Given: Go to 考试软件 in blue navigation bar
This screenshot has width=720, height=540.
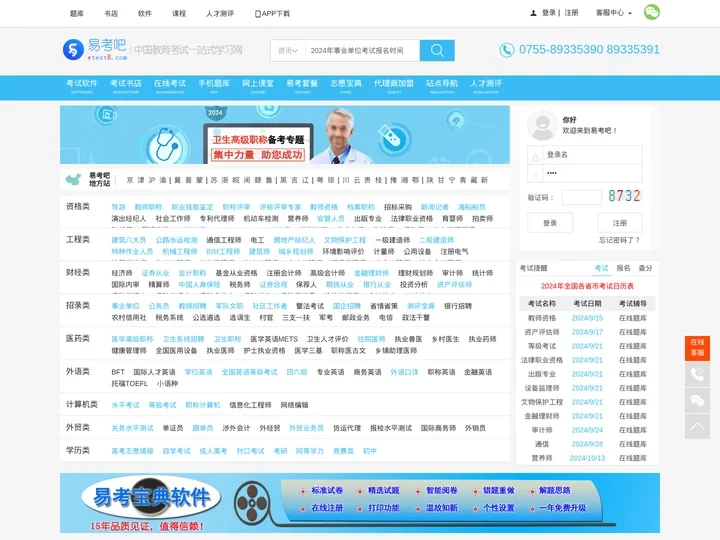Looking at the screenshot, I should [82, 86].
